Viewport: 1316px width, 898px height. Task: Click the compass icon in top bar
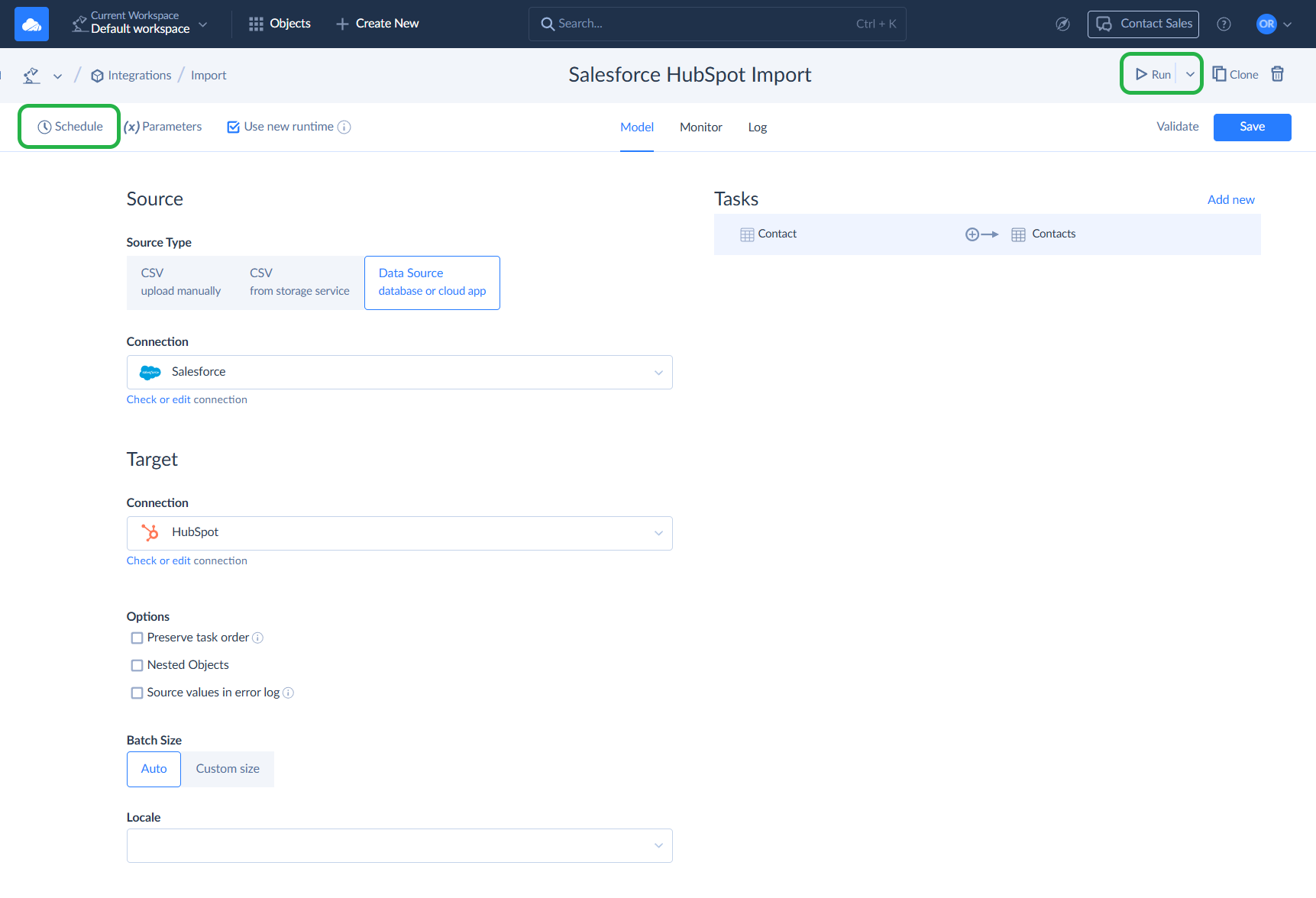(1062, 24)
